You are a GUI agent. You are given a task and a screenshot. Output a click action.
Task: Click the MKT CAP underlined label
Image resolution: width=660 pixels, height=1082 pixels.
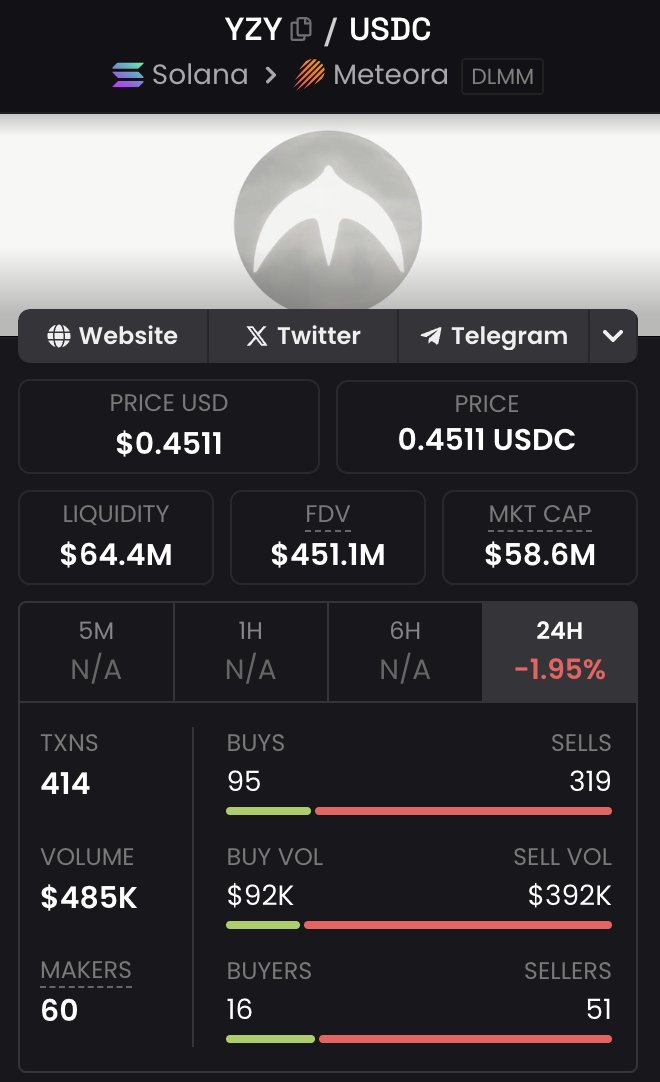tap(540, 515)
